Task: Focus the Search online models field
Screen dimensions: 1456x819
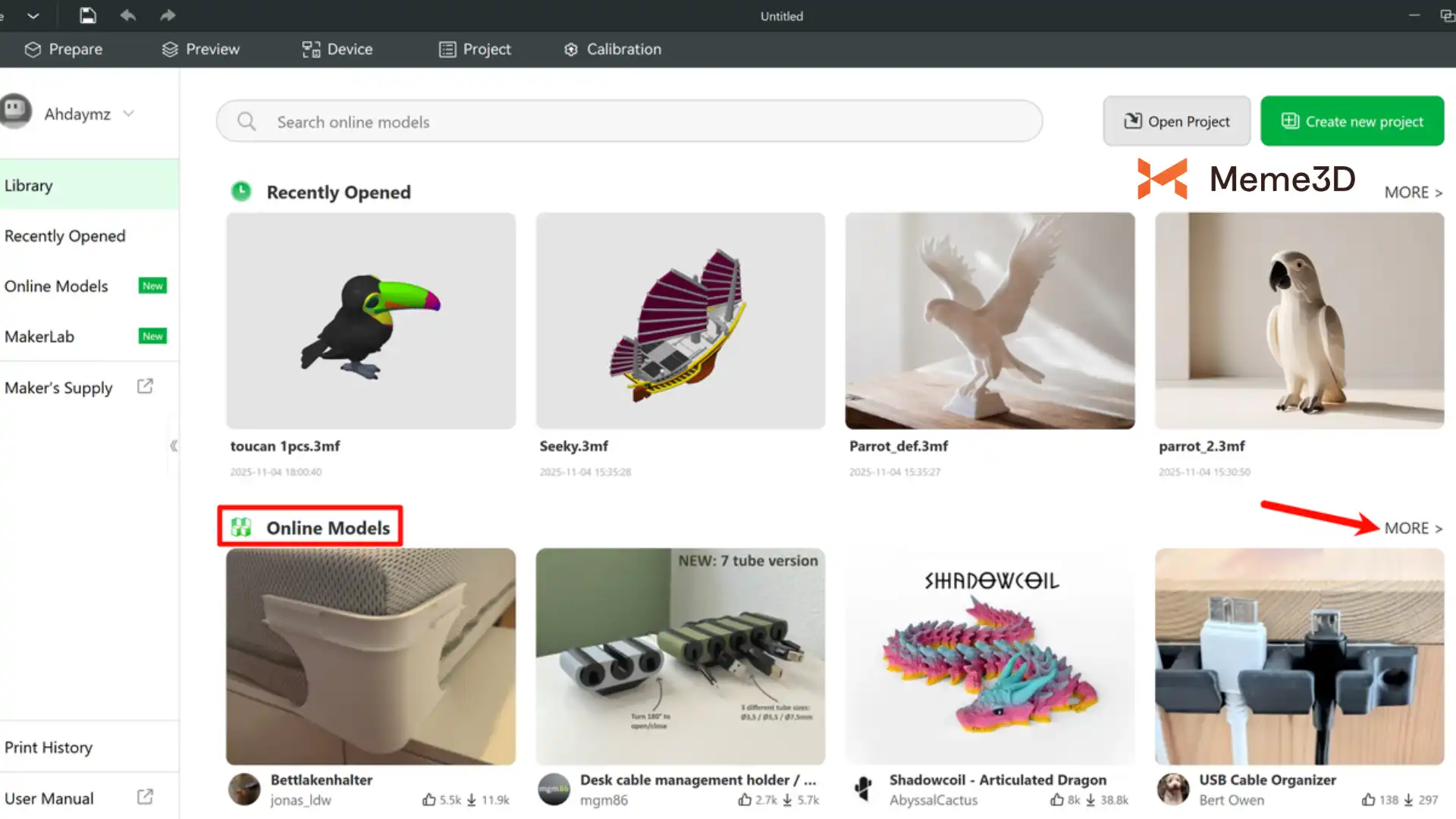Action: 645,121
